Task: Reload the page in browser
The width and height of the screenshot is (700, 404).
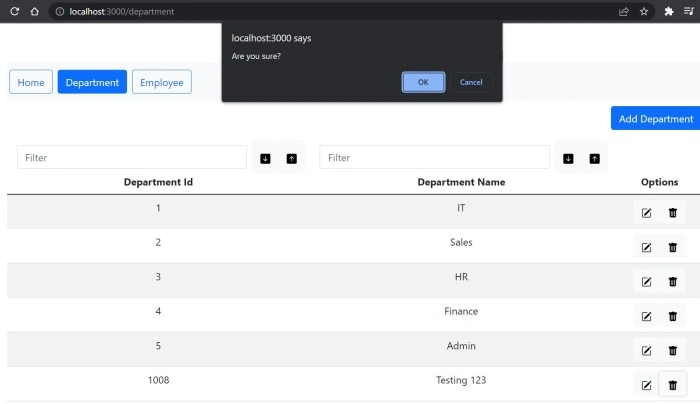Action: [15, 12]
